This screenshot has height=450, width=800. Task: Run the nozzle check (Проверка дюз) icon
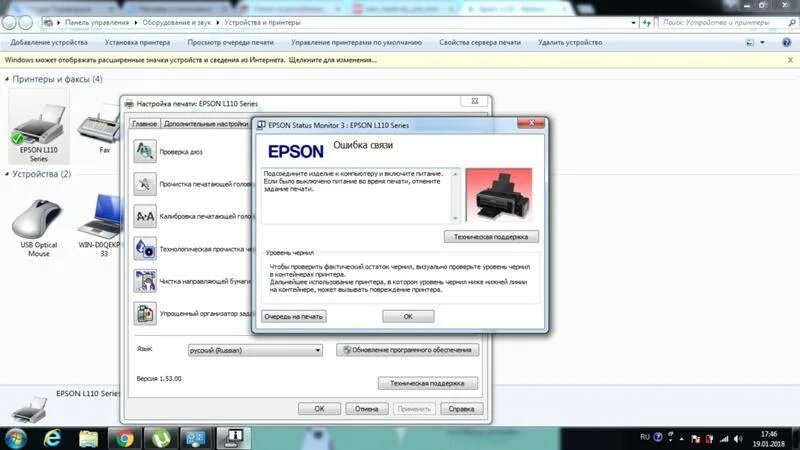[x=145, y=152]
